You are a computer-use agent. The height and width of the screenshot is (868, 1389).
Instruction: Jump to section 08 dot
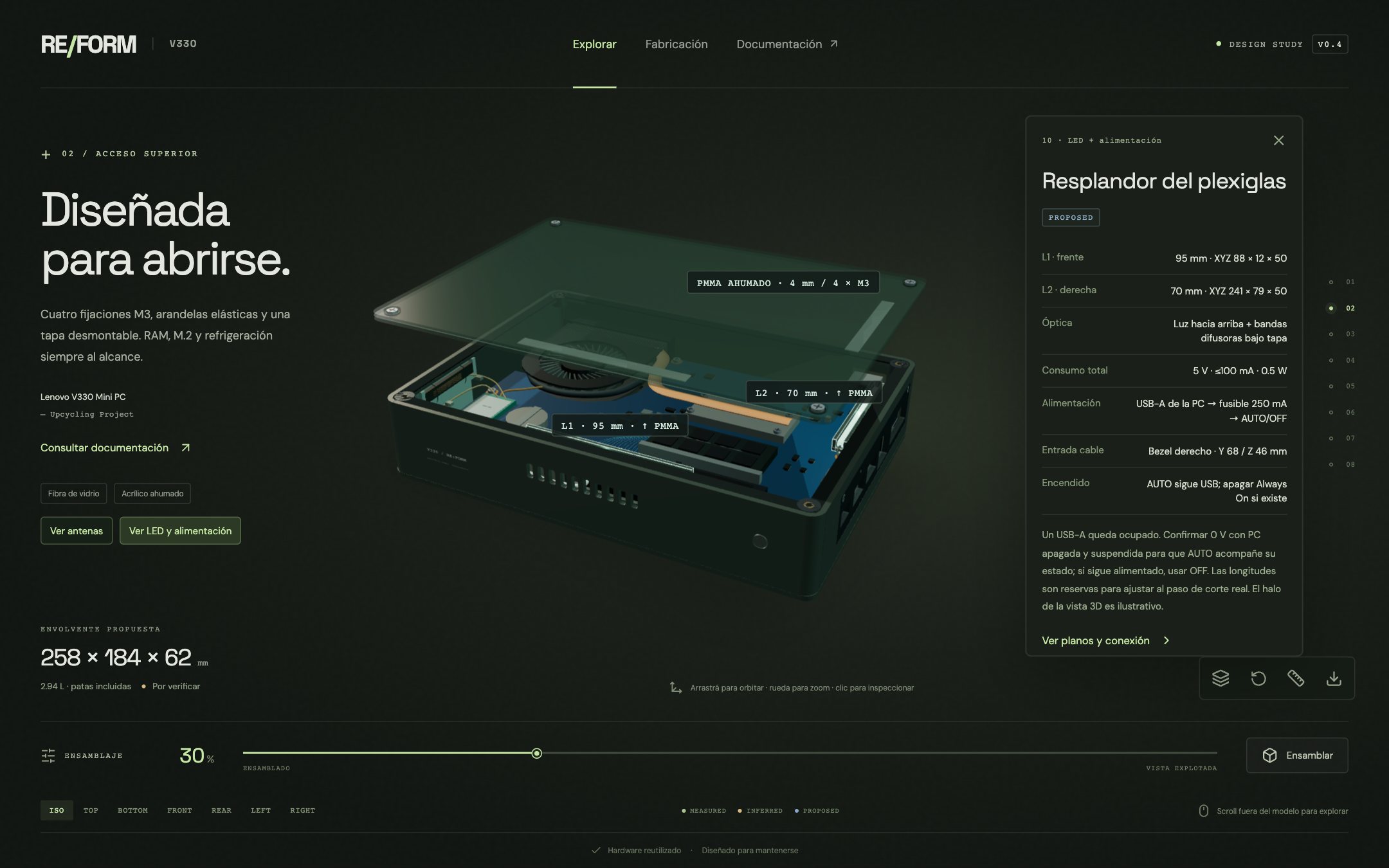[x=1330, y=464]
